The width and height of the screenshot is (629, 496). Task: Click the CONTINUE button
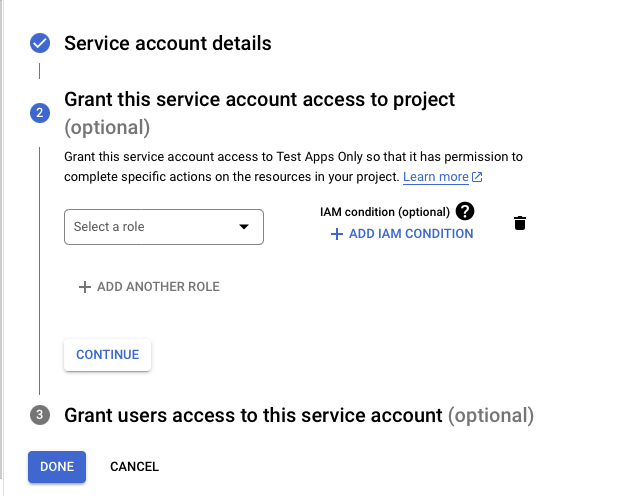[108, 355]
